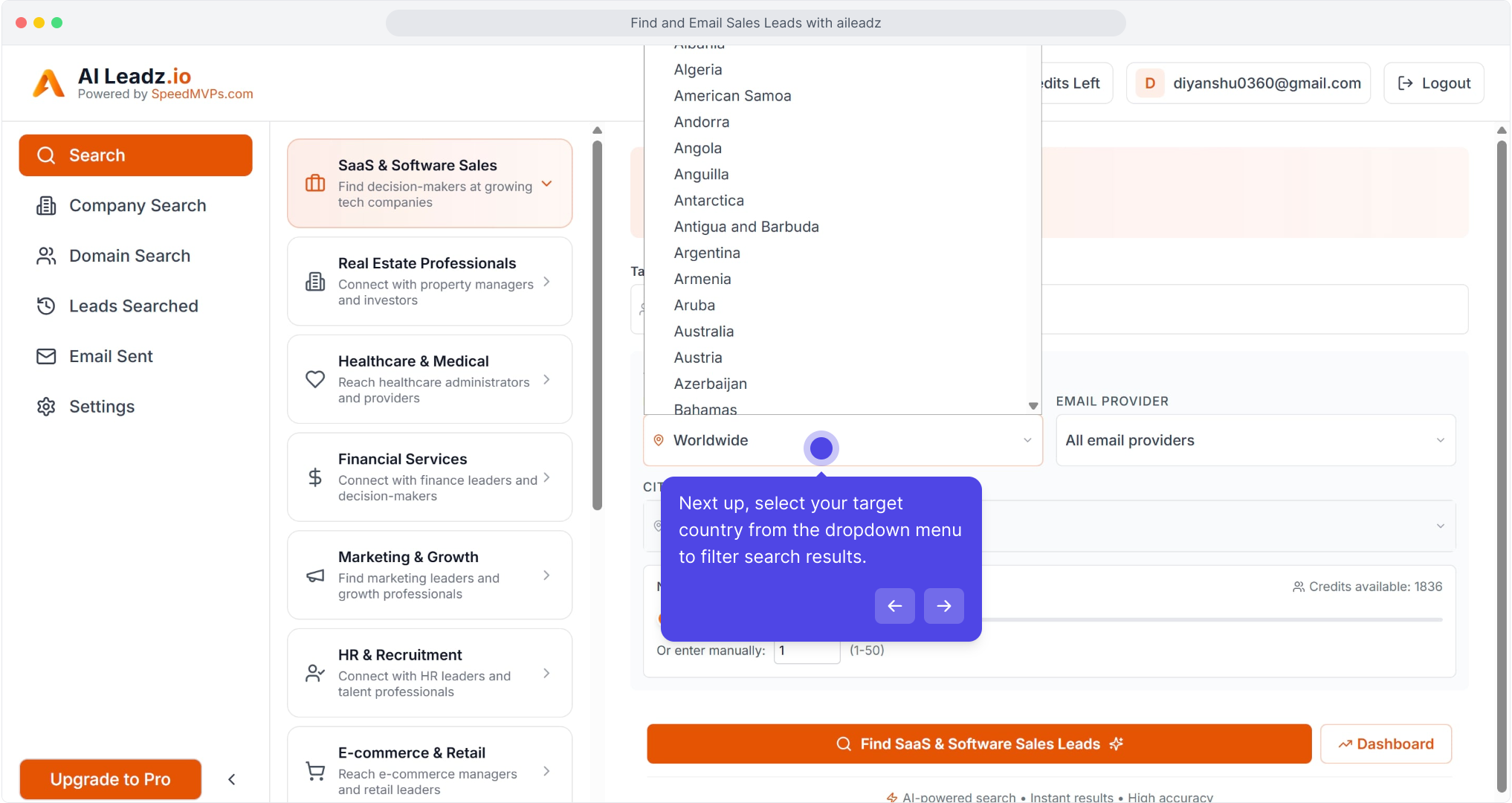Click the megaphone Marketing & Growth icon

[315, 575]
